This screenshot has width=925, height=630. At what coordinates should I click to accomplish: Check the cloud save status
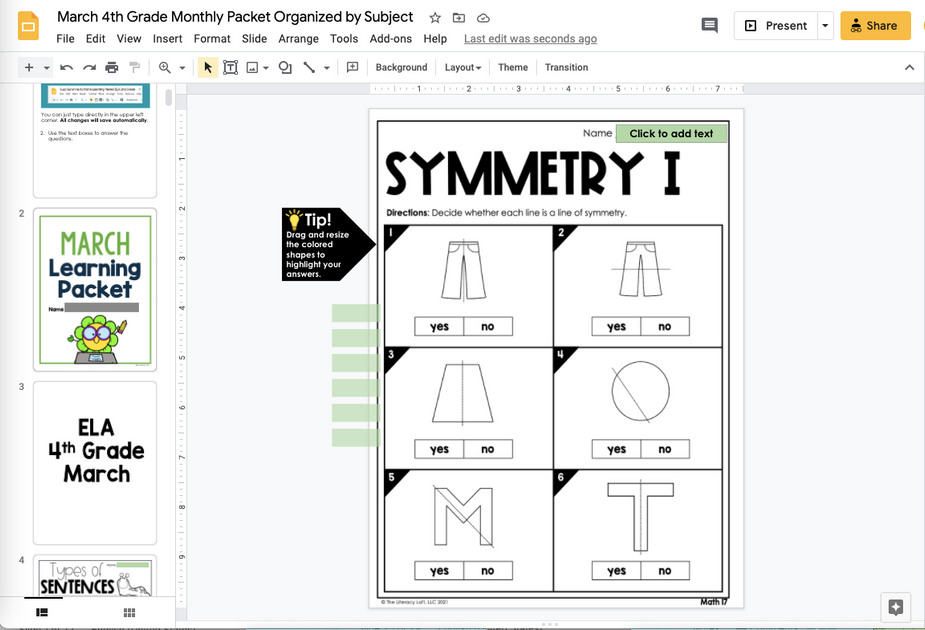click(483, 17)
